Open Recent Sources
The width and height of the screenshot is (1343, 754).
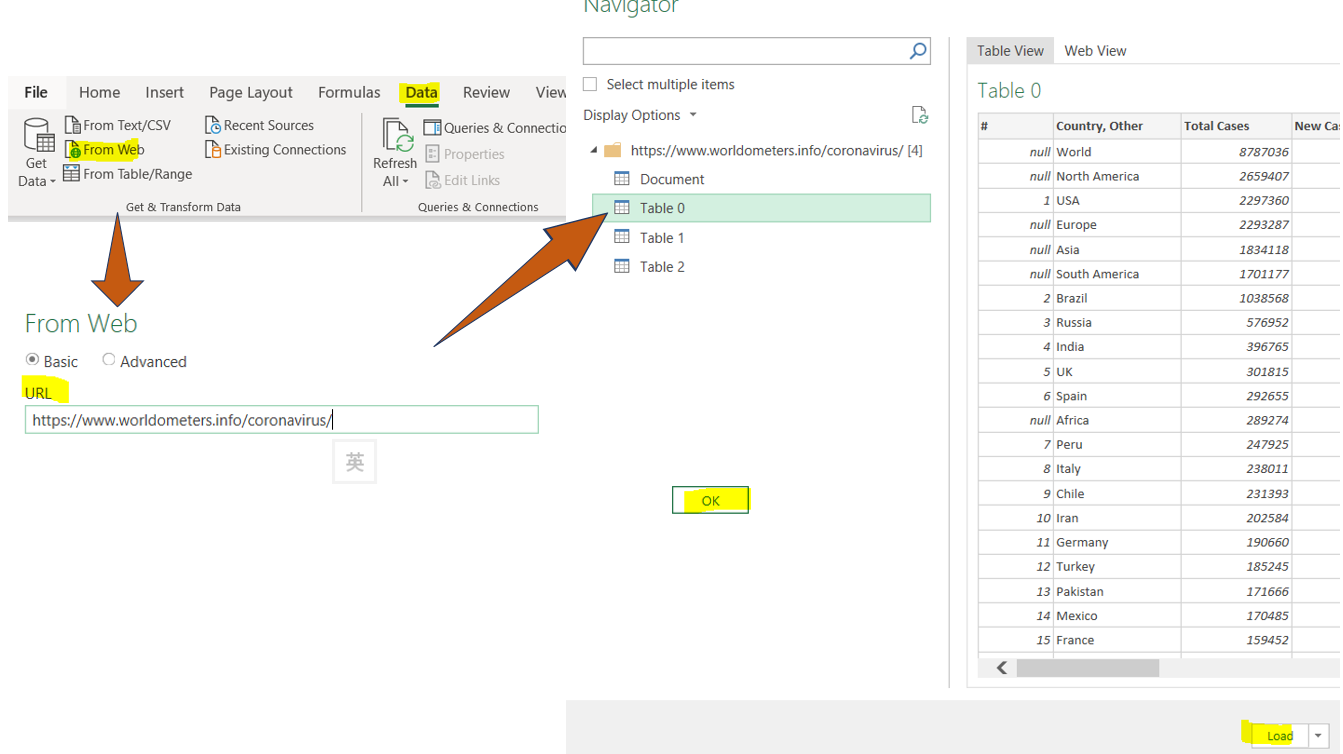259,125
